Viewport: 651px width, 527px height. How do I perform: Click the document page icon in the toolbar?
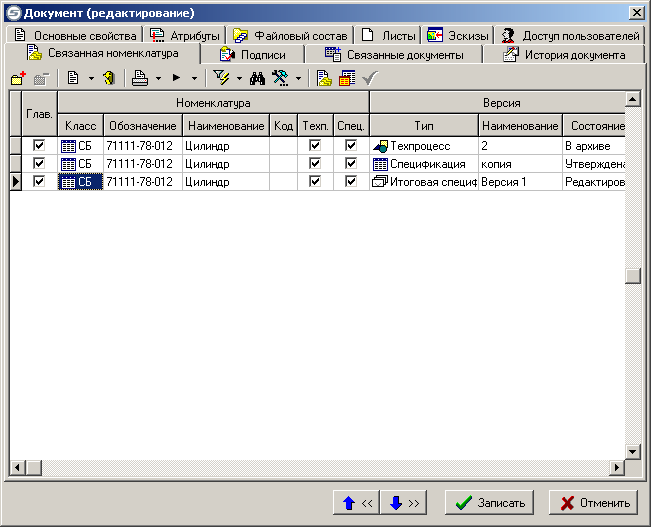(74, 78)
